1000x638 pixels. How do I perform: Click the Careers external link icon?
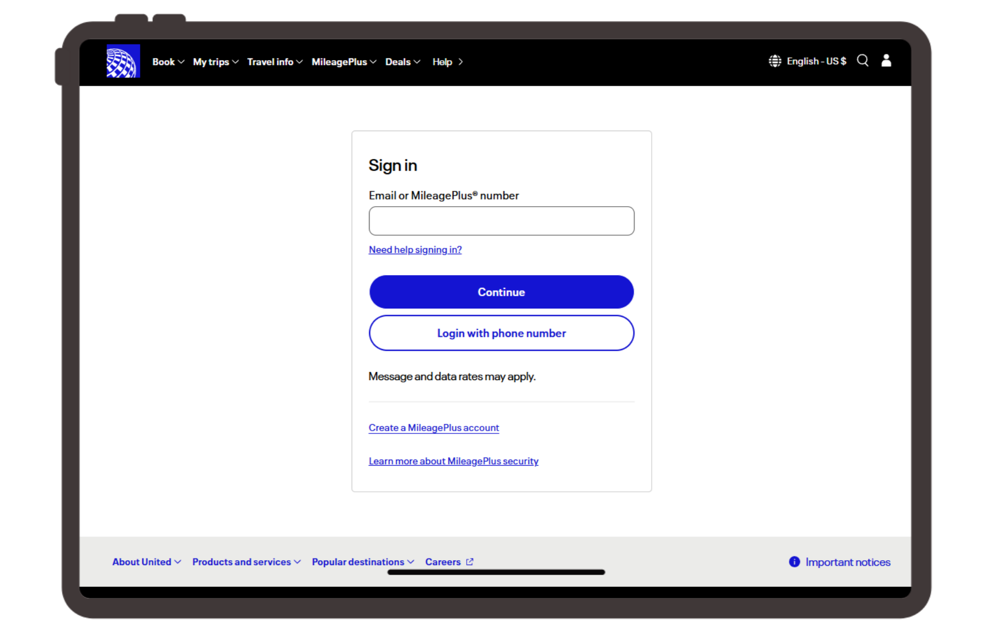point(469,561)
